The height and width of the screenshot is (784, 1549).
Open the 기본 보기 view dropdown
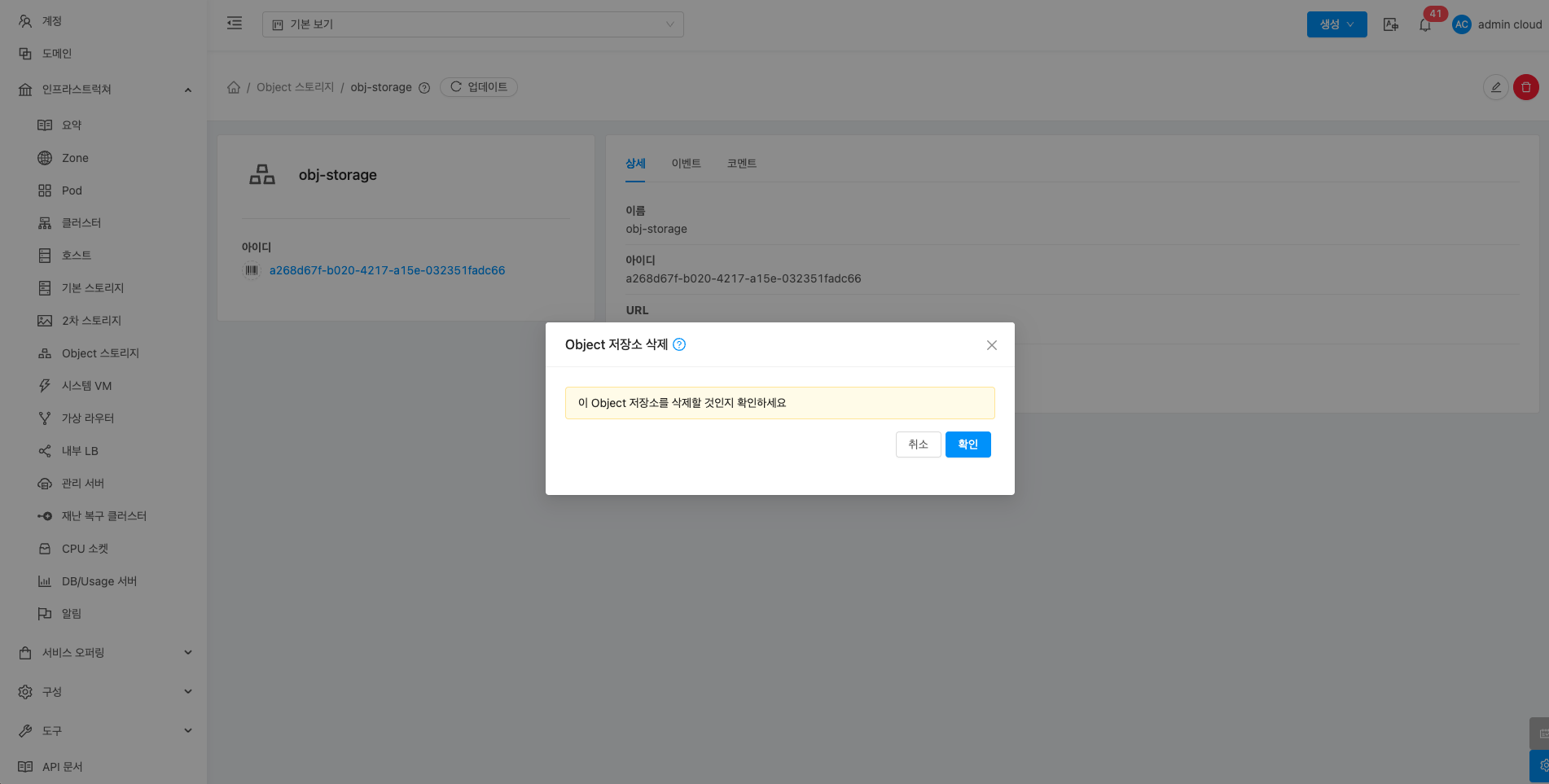coord(472,24)
